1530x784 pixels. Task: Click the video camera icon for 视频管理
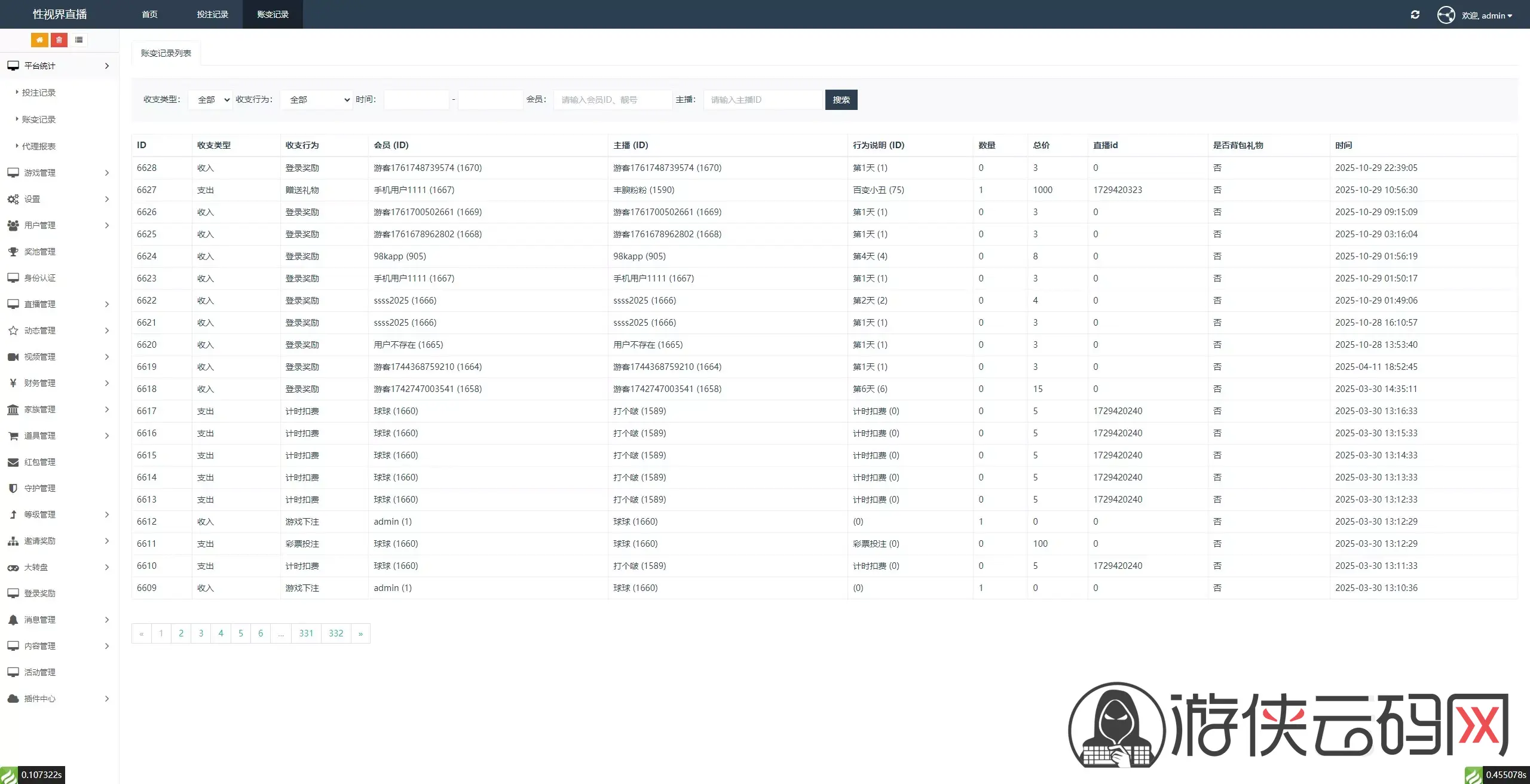pyautogui.click(x=13, y=357)
